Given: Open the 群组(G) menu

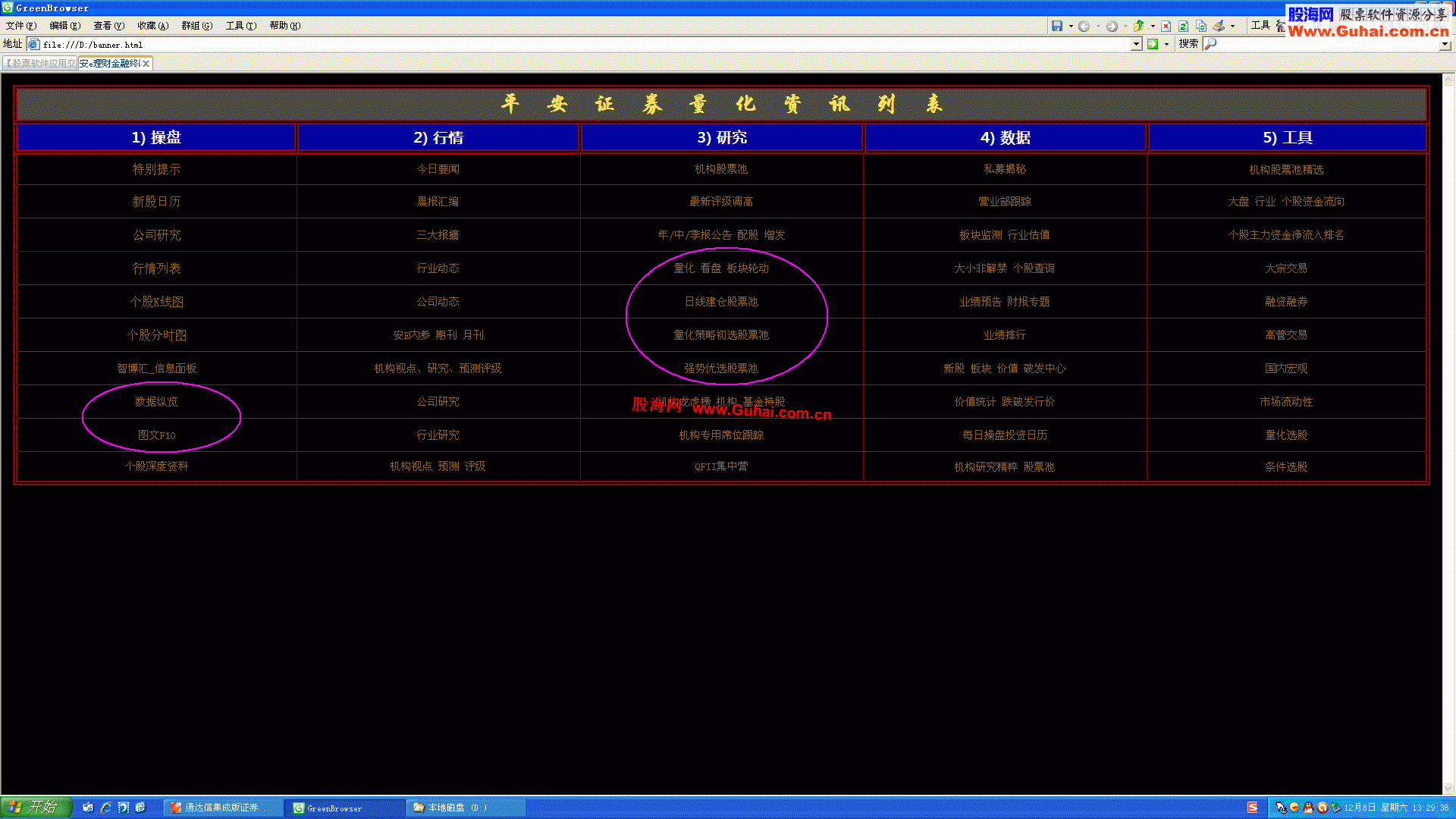Looking at the screenshot, I should [196, 26].
